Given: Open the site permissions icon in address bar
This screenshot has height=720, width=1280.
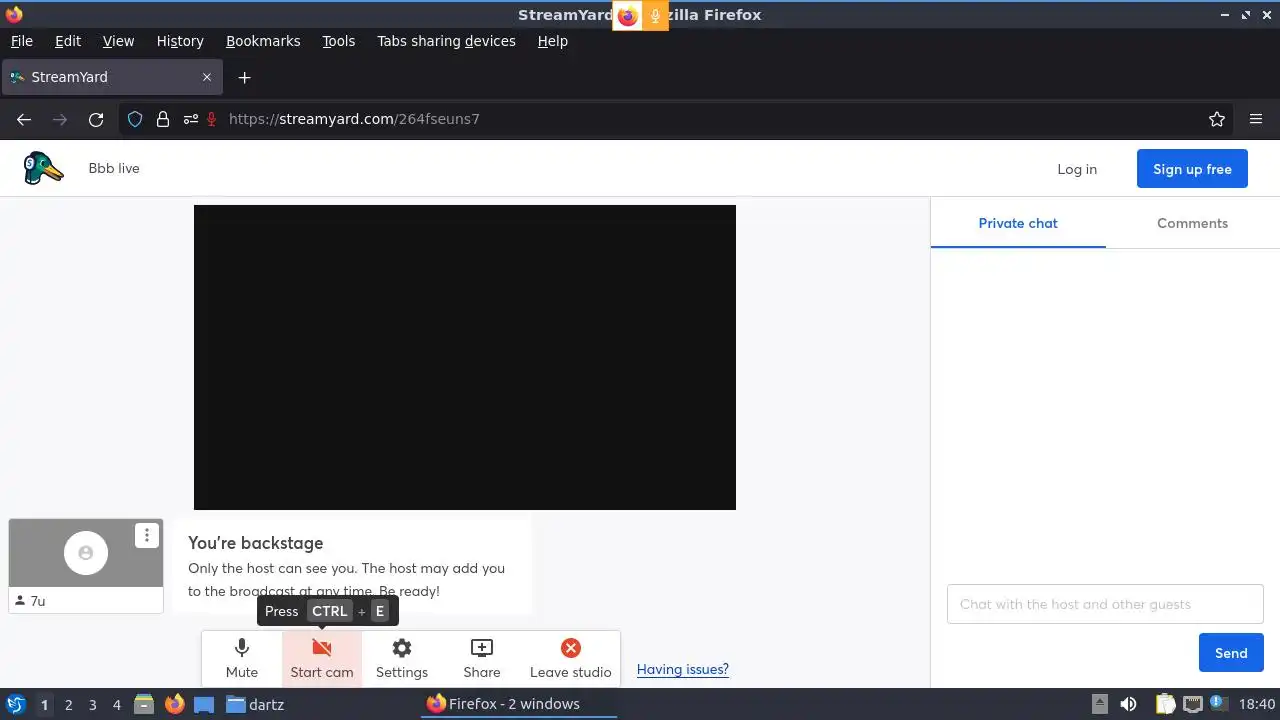Looking at the screenshot, I should click(x=190, y=119).
